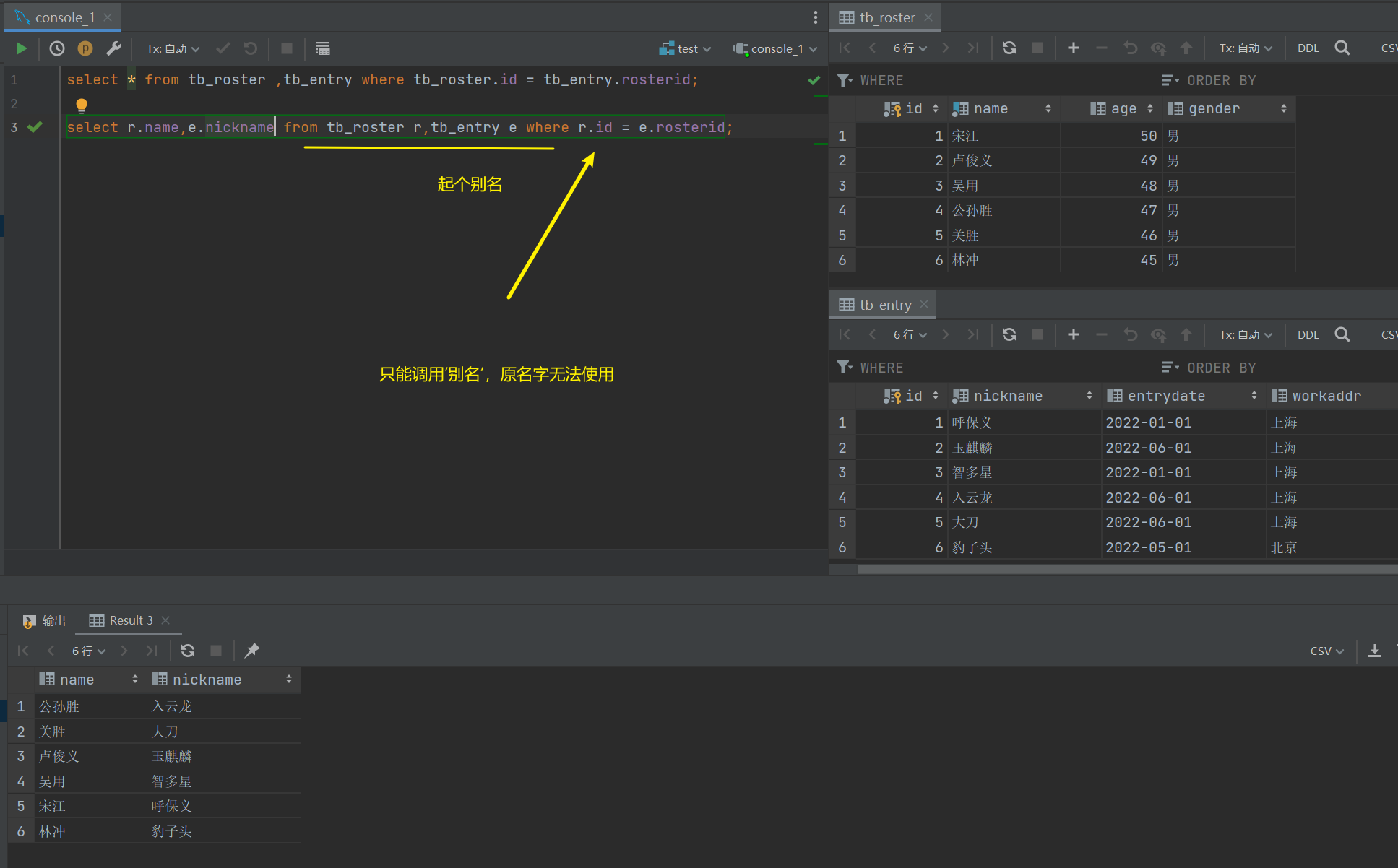Add a new row to tb_entry
Image resolution: width=1398 pixels, height=868 pixels.
click(1073, 334)
